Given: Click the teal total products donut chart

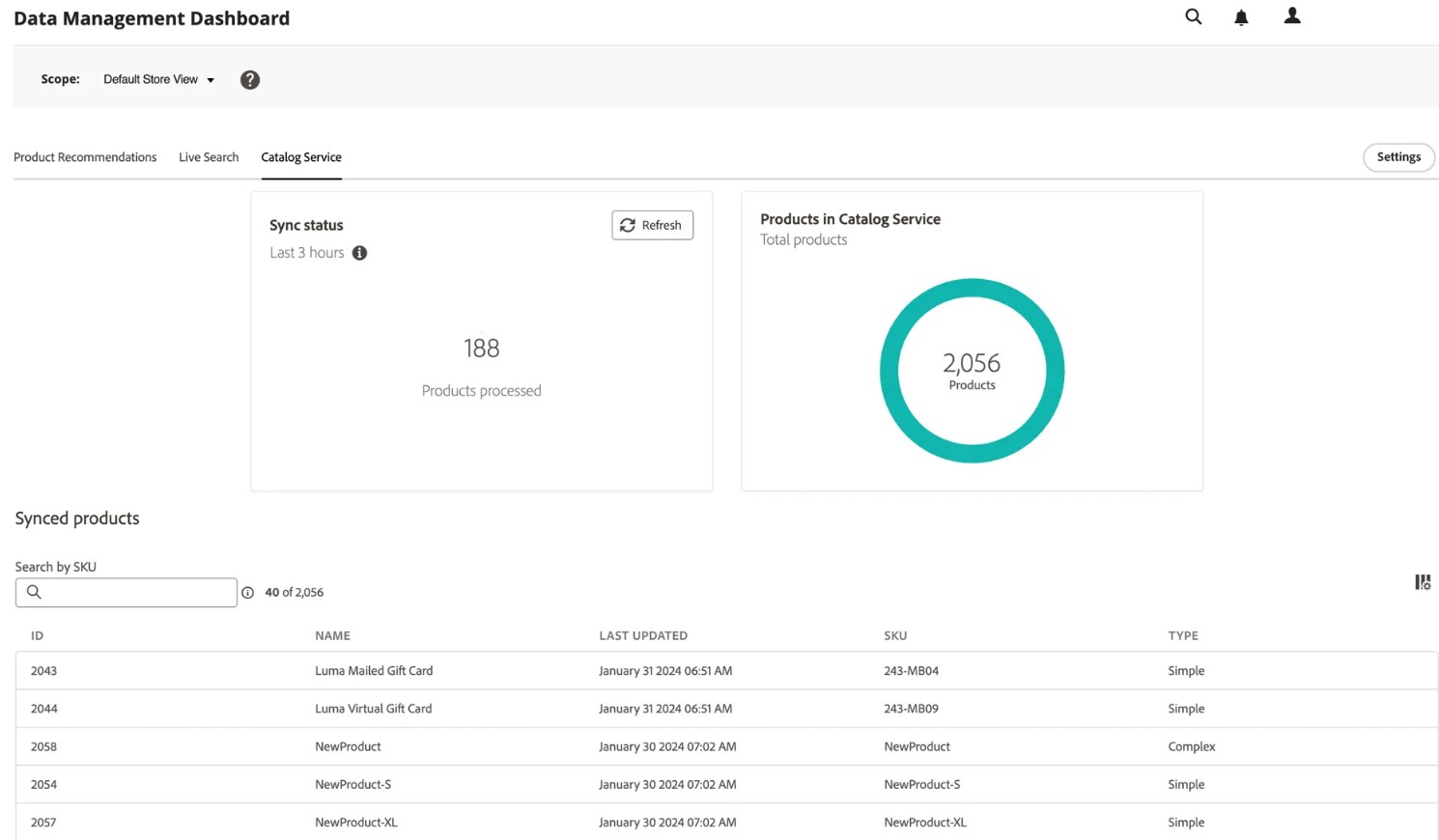Looking at the screenshot, I should pos(972,371).
